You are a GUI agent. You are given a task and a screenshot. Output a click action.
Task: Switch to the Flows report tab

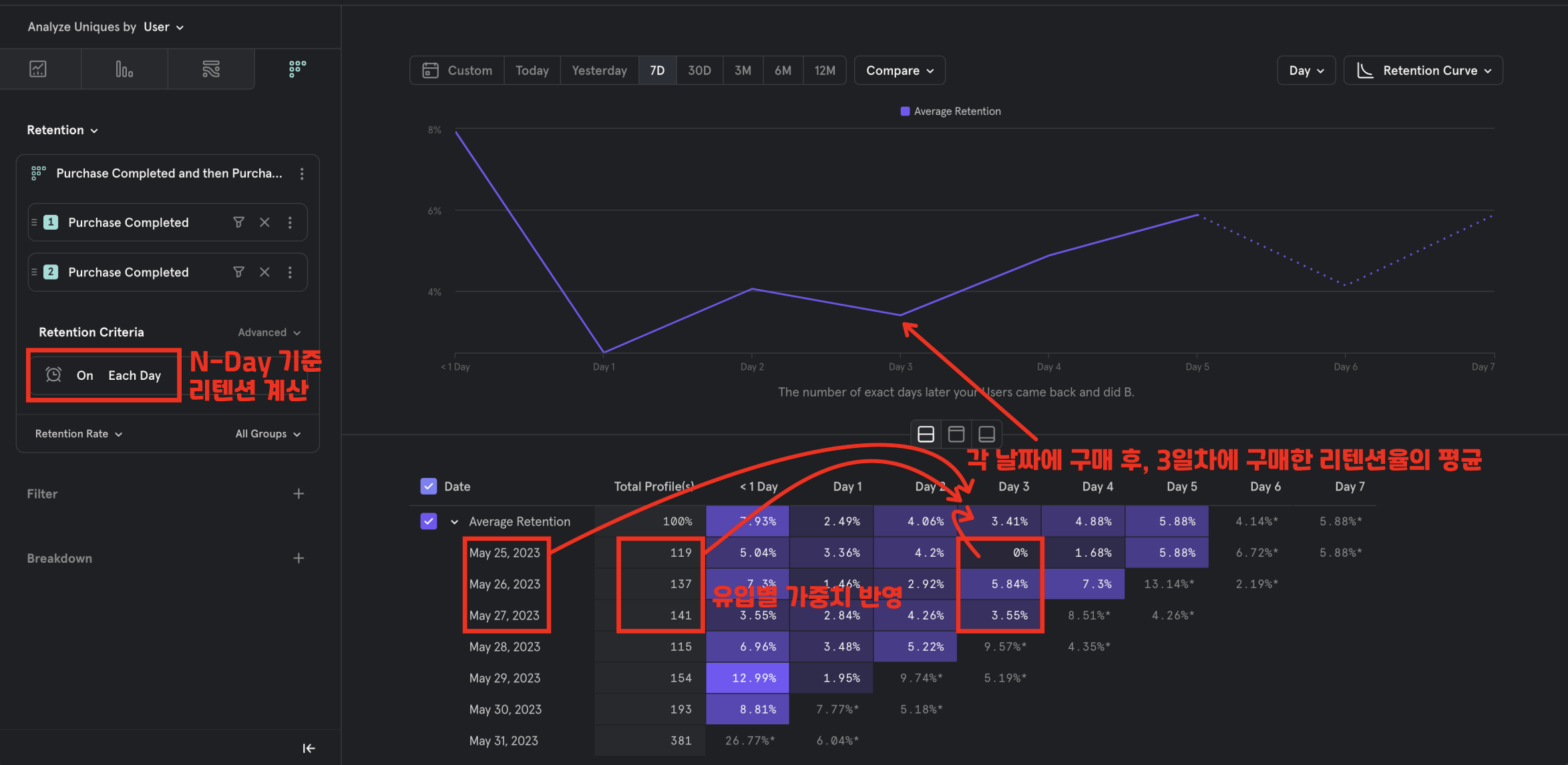click(x=211, y=69)
